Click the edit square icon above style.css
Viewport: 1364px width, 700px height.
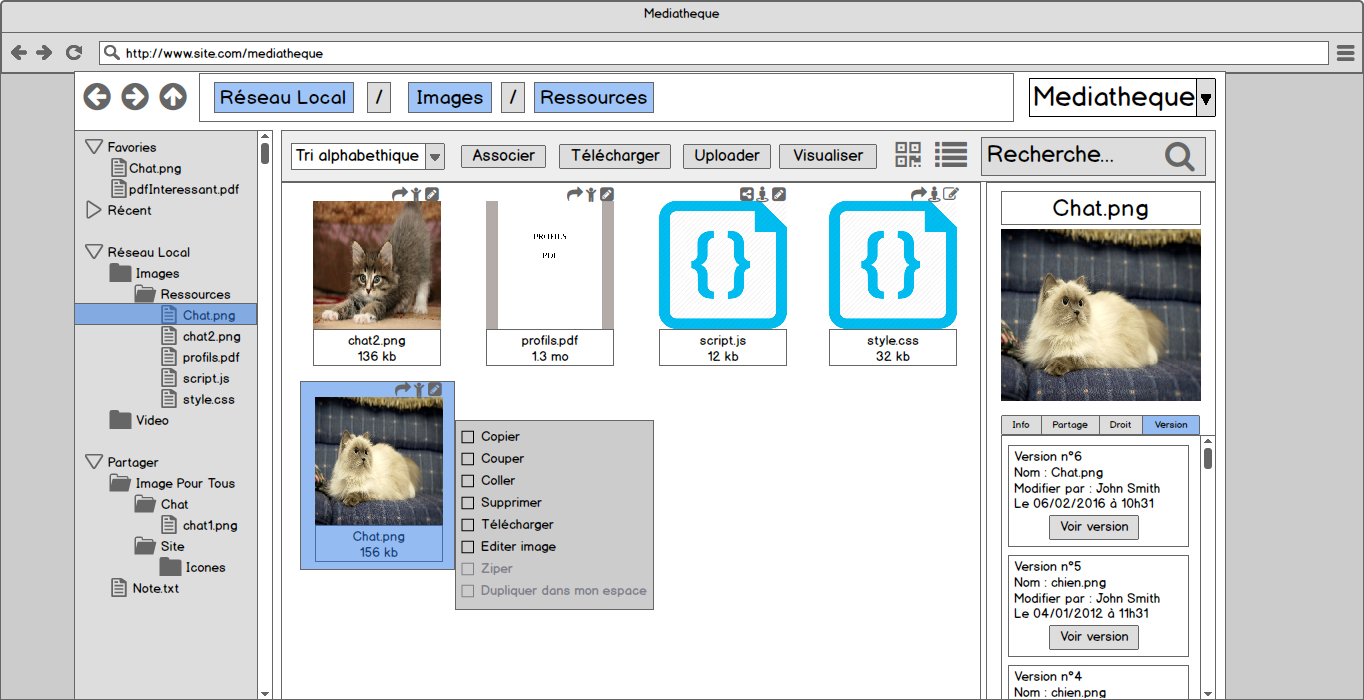point(950,194)
